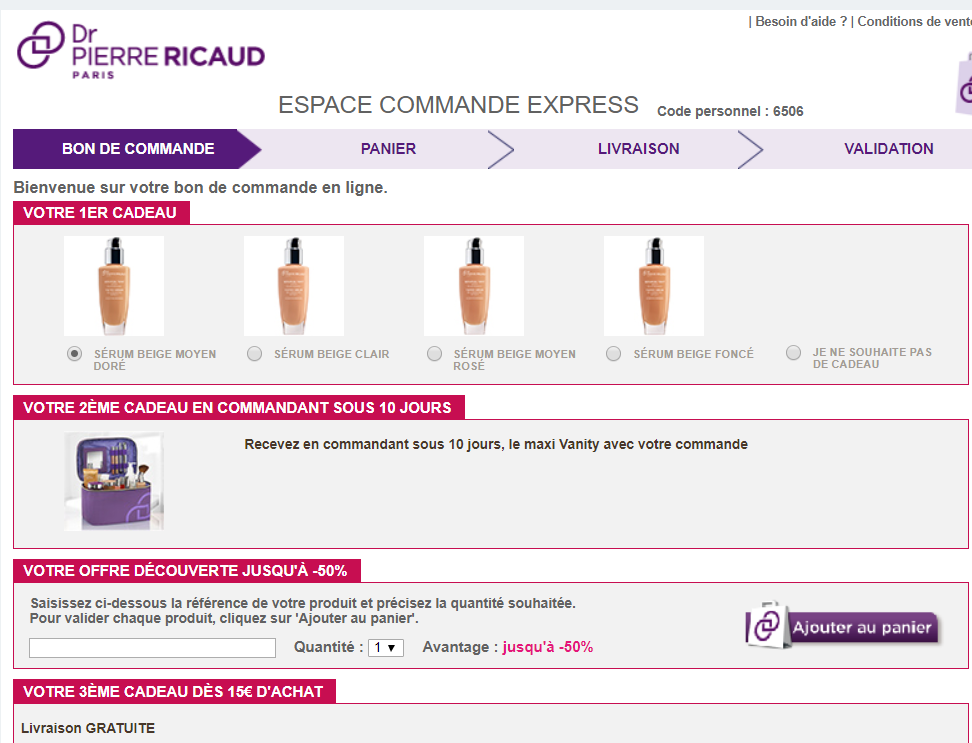Click the Dr Pierre Ricaud logo

(x=141, y=50)
